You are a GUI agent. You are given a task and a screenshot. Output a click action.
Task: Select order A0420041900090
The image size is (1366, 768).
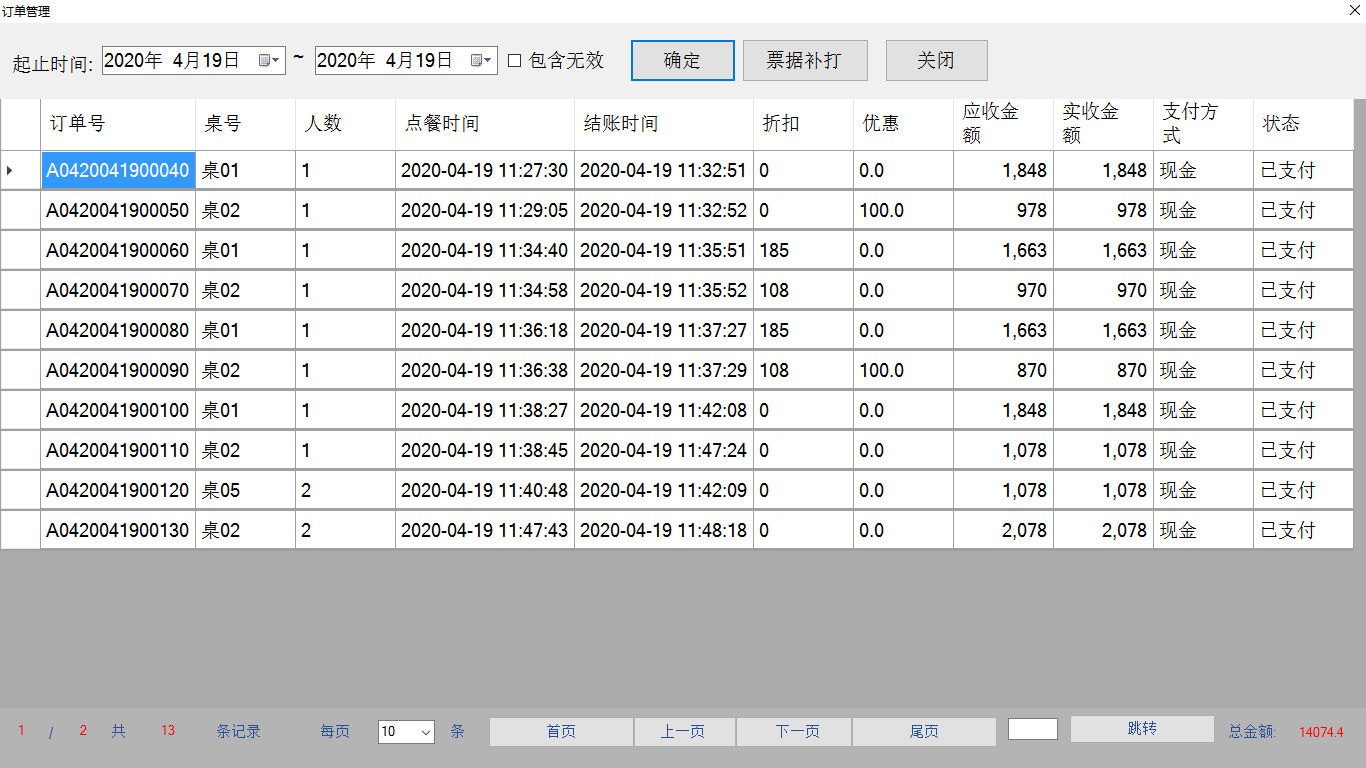click(118, 371)
